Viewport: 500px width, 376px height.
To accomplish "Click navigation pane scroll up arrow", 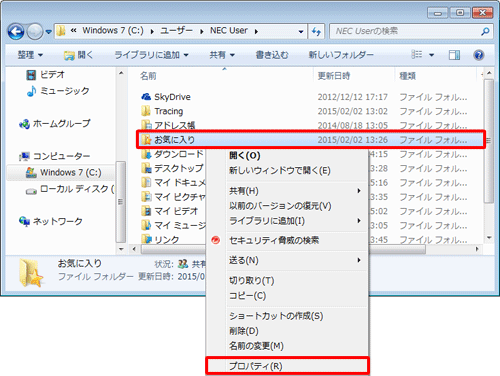I will tap(121, 73).
